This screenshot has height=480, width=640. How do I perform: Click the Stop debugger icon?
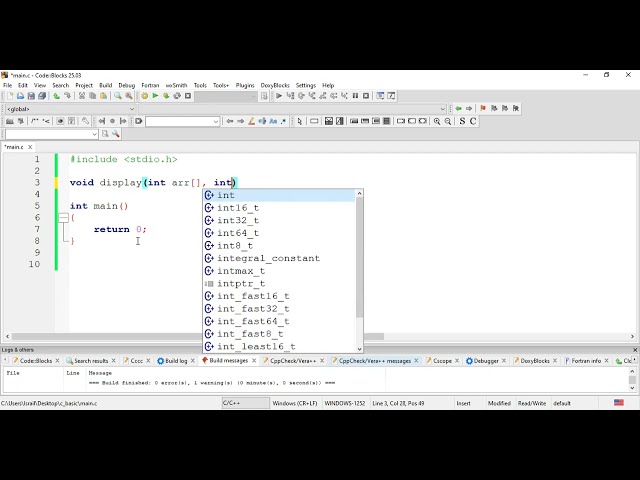(366, 96)
